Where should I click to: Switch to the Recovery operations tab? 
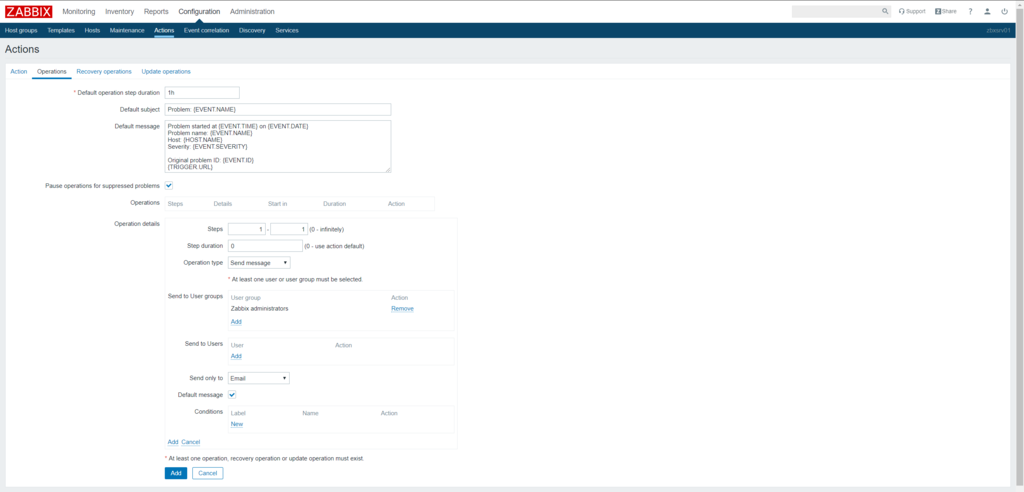(x=104, y=72)
